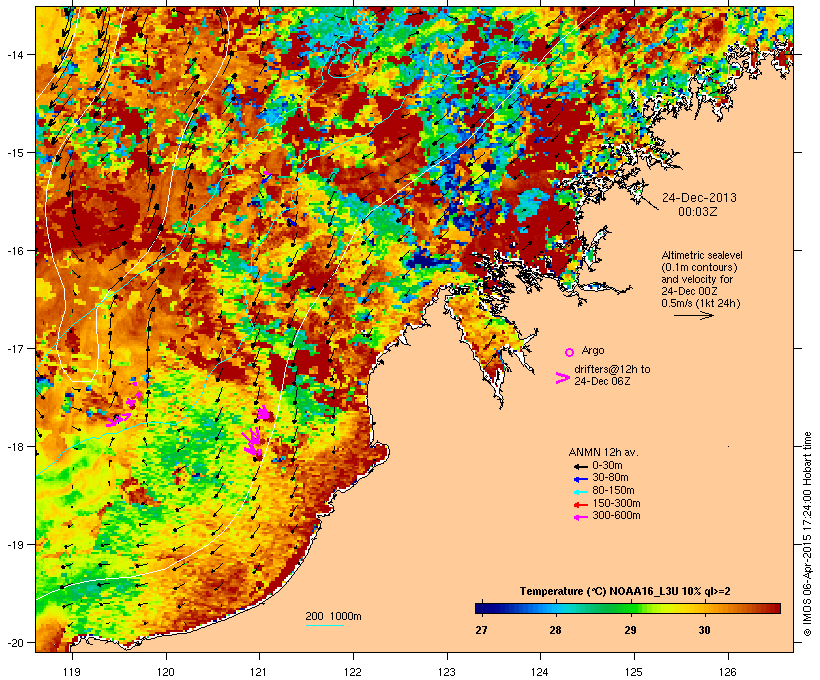Click the 126 longitude axis label

(727, 672)
